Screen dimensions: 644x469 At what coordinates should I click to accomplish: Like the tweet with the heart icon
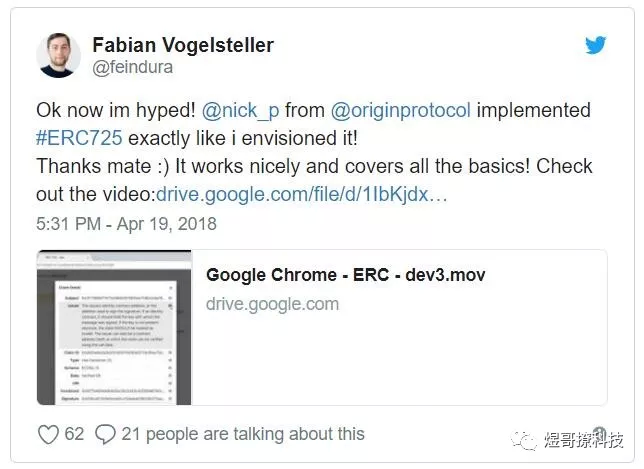point(48,434)
